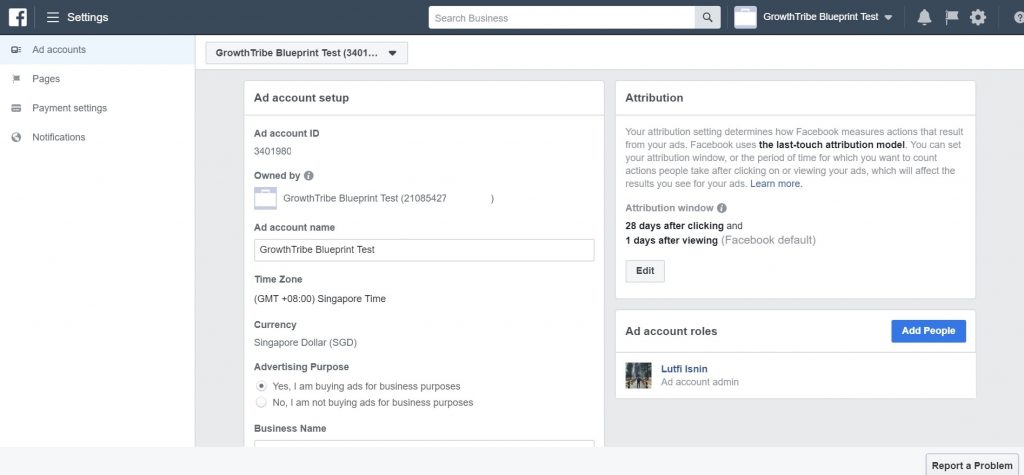The image size is (1024, 475).
Task: Select Yes, buying ads for business purposes
Action: (261, 386)
